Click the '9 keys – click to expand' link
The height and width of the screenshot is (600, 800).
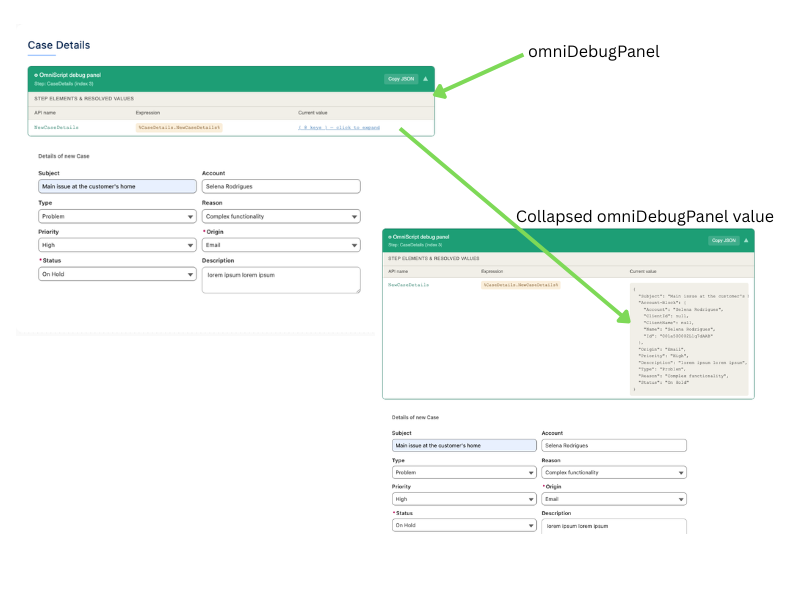click(x=339, y=128)
